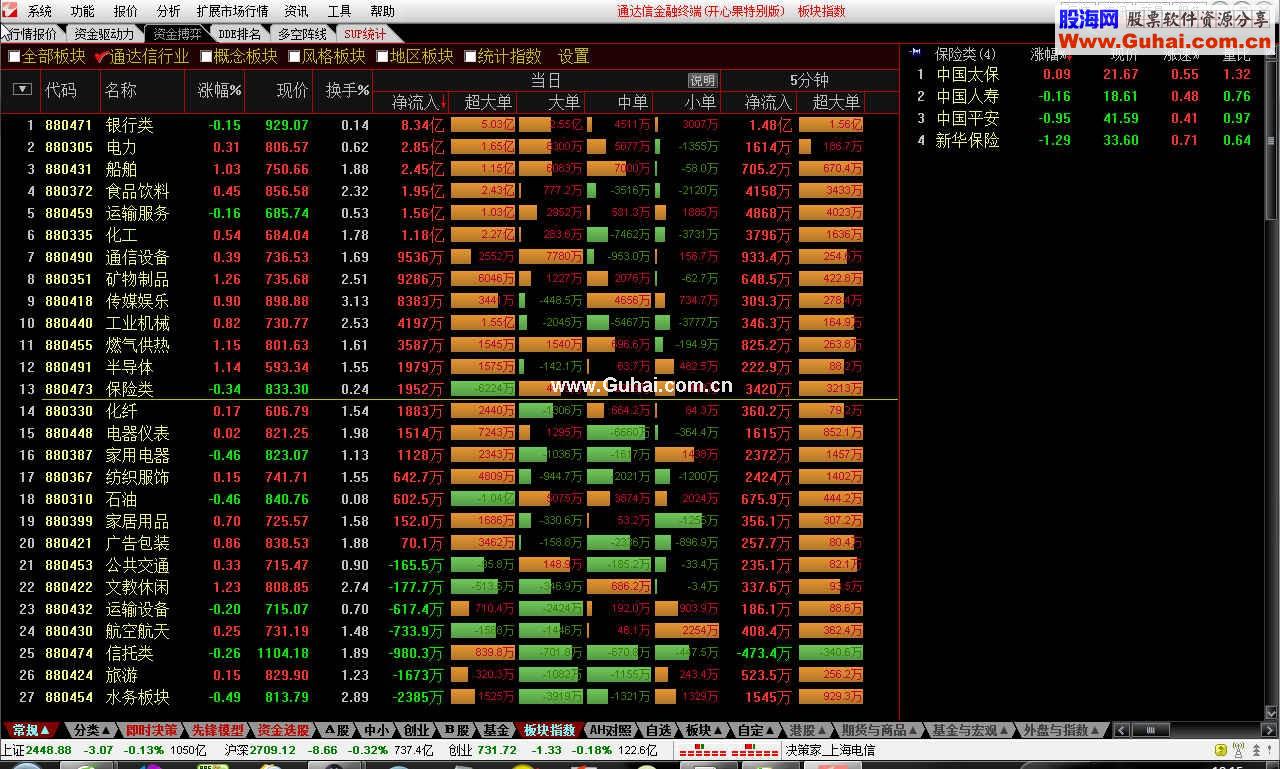Enable the 概念板块 checkbox
The width and height of the screenshot is (1280, 769).
coord(206,56)
